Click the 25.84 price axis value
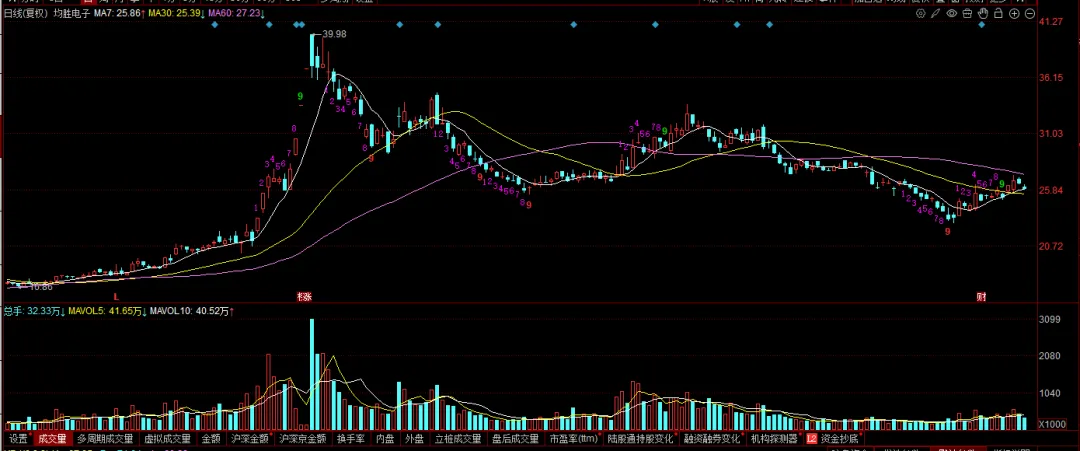 [x=1050, y=191]
